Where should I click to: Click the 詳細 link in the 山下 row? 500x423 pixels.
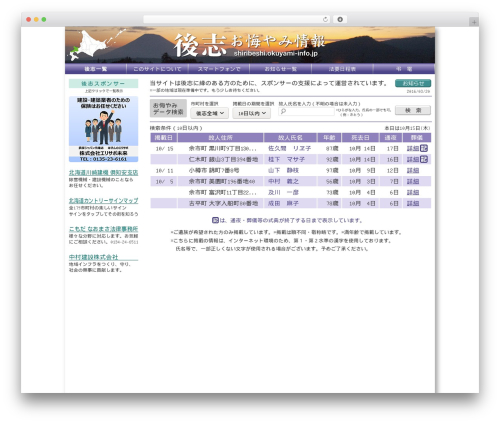(x=413, y=171)
